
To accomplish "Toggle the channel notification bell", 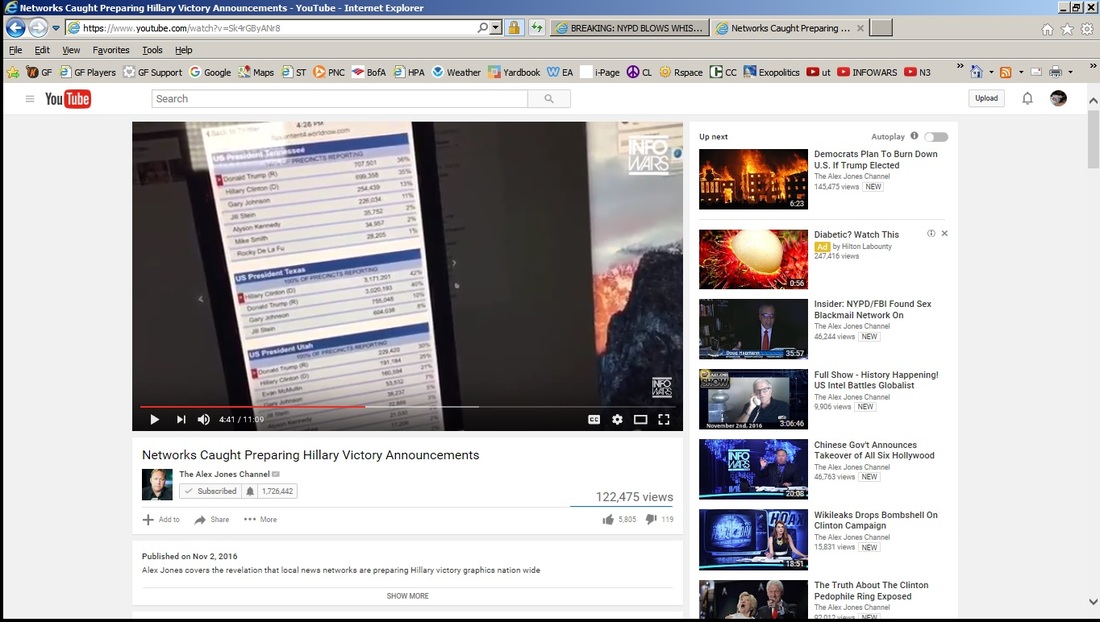I will pos(250,491).
